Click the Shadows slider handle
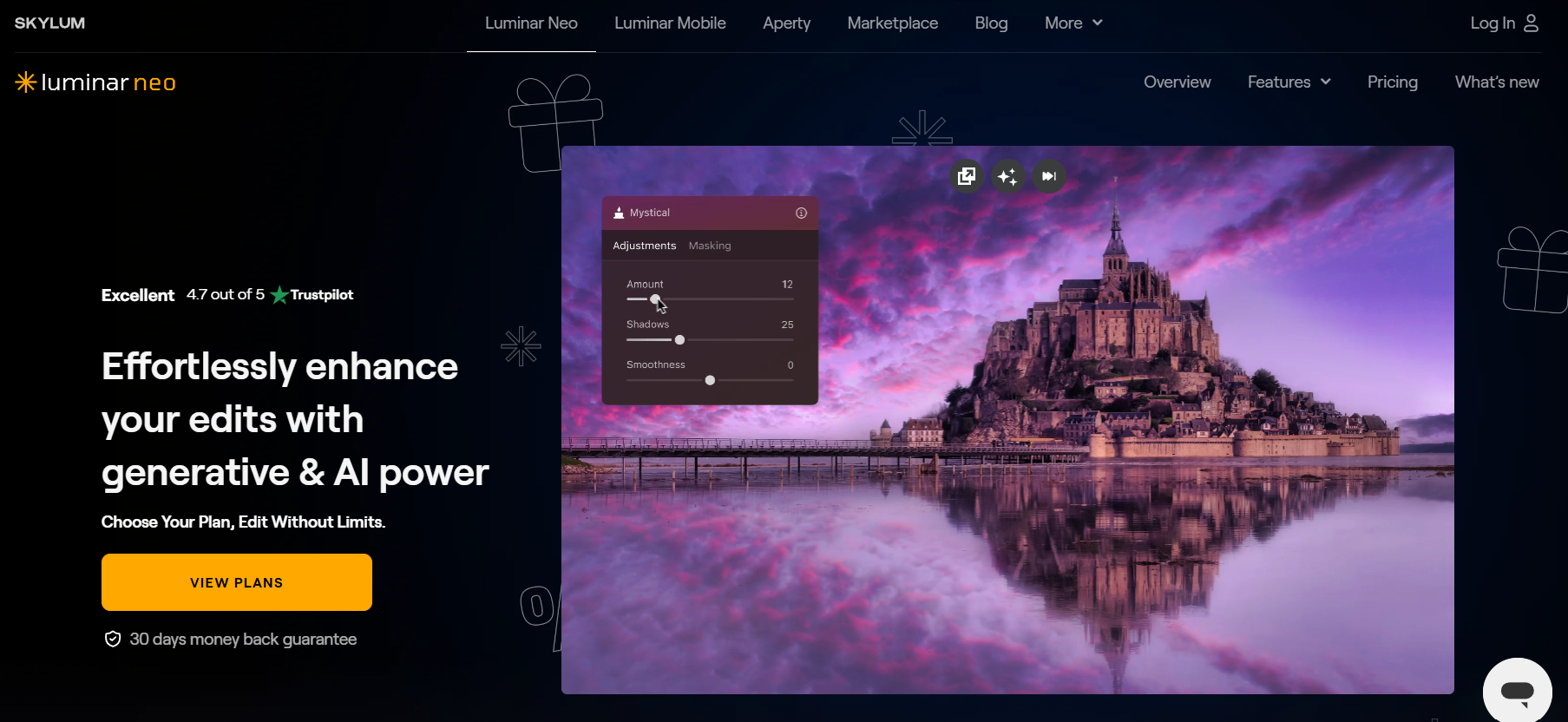The height and width of the screenshot is (722, 1568). [x=679, y=340]
